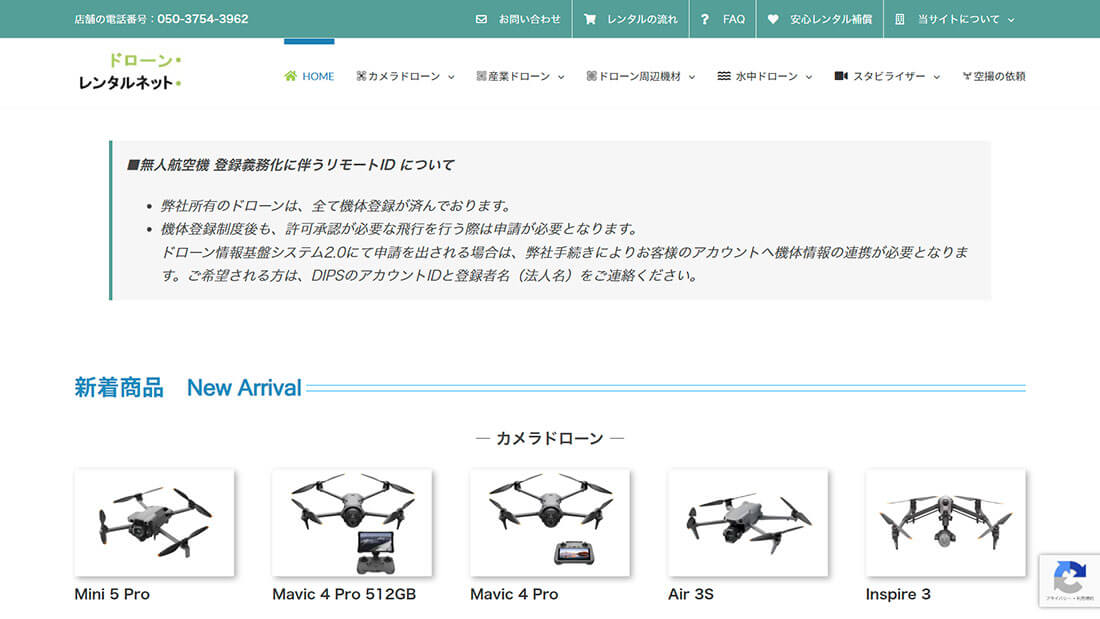Viewport: 1100px width, 619px height.
Task: Expand the 産業ドローン dropdown menu
Action: click(561, 77)
